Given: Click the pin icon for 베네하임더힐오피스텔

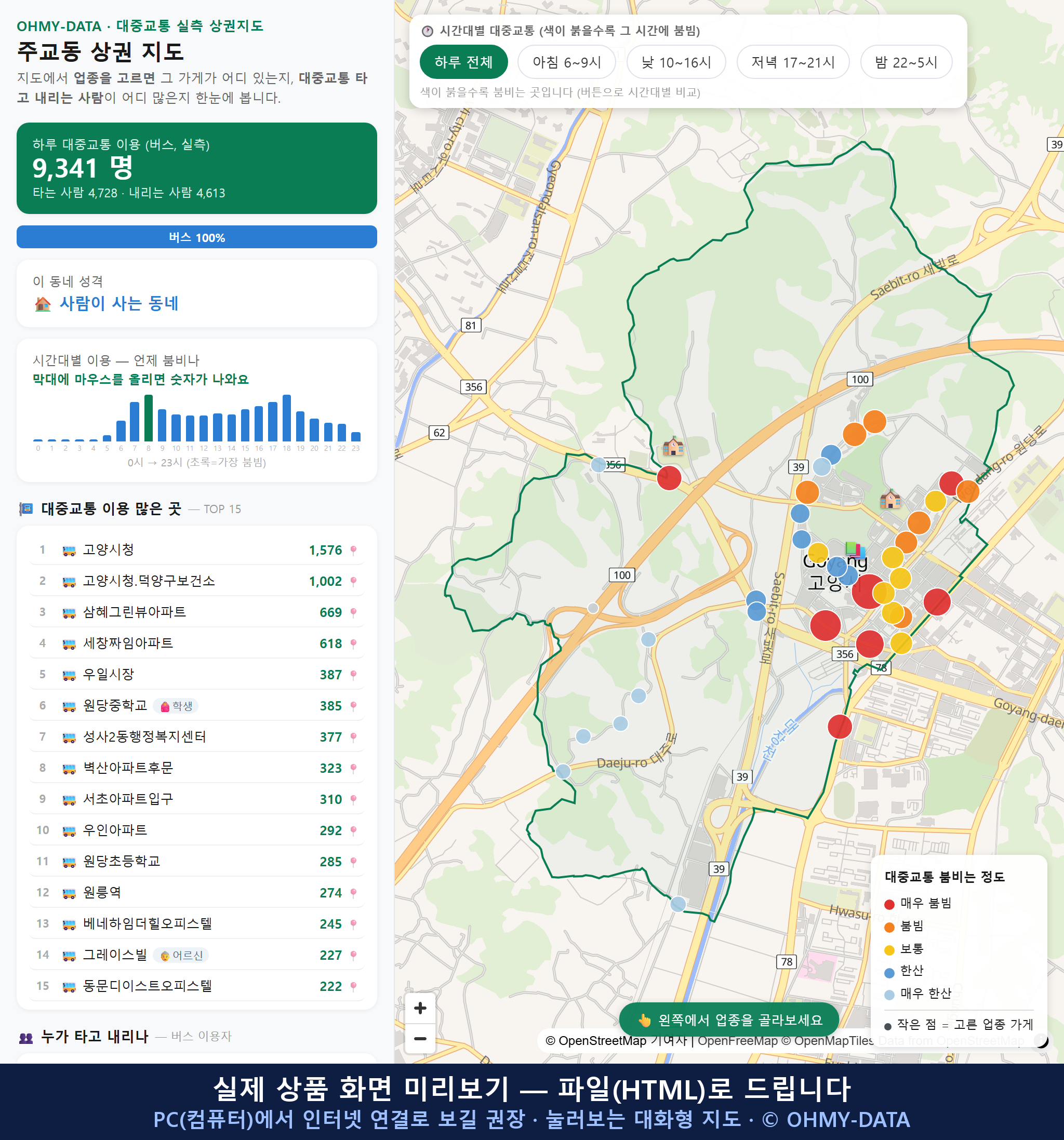Looking at the screenshot, I should (353, 924).
